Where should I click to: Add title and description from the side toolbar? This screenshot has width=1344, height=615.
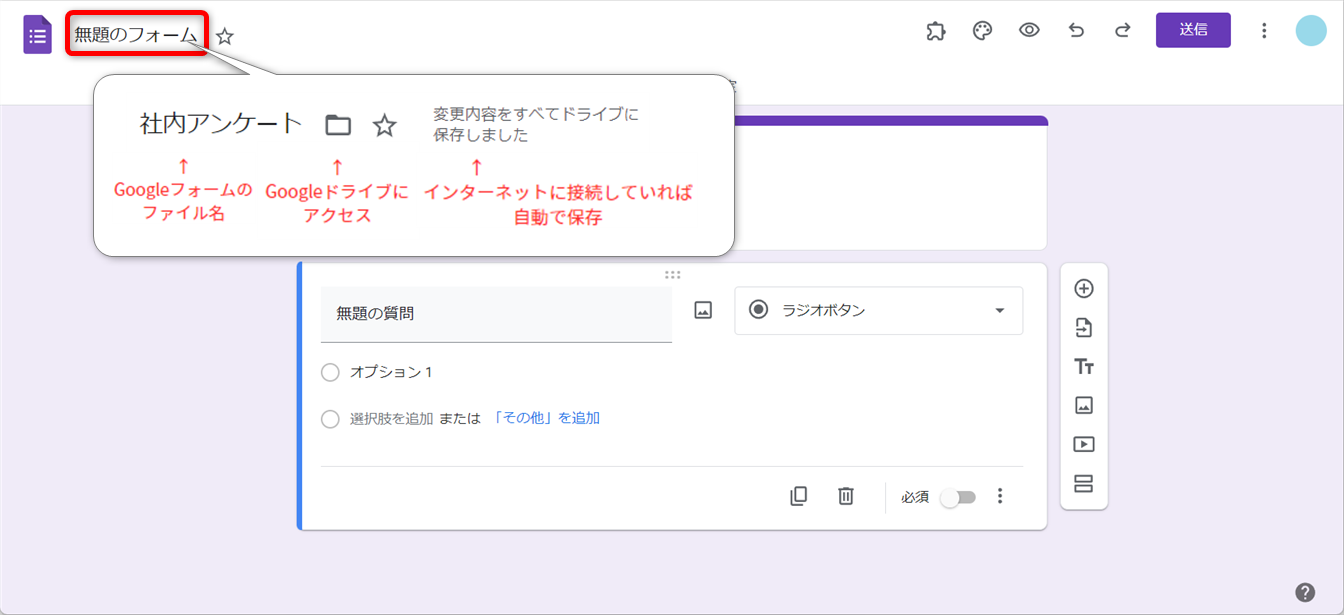click(1083, 367)
